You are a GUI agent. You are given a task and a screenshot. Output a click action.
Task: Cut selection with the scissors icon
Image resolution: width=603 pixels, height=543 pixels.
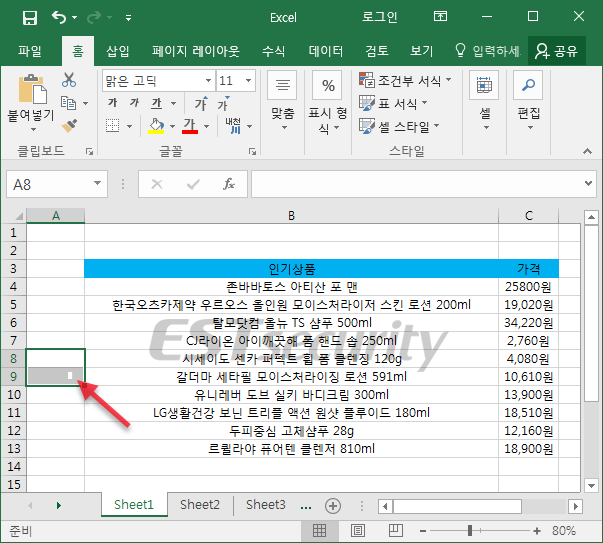click(x=69, y=80)
